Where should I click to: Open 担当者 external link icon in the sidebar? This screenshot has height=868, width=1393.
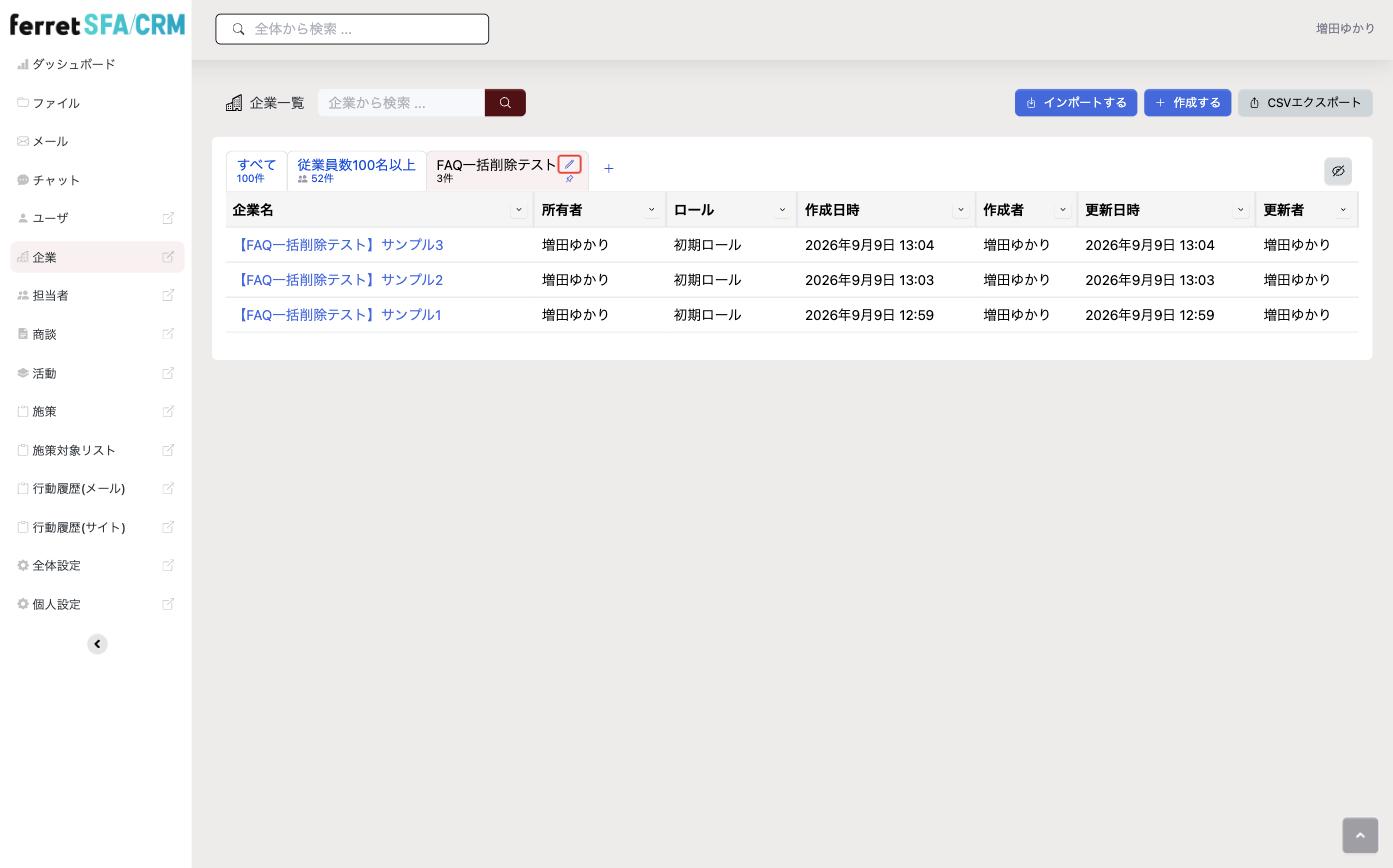click(x=168, y=295)
